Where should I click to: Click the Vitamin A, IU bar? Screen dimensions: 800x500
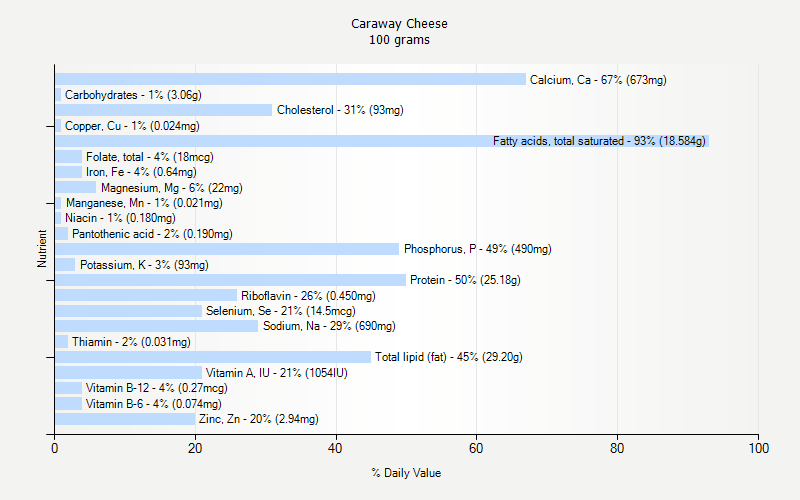click(x=129, y=373)
